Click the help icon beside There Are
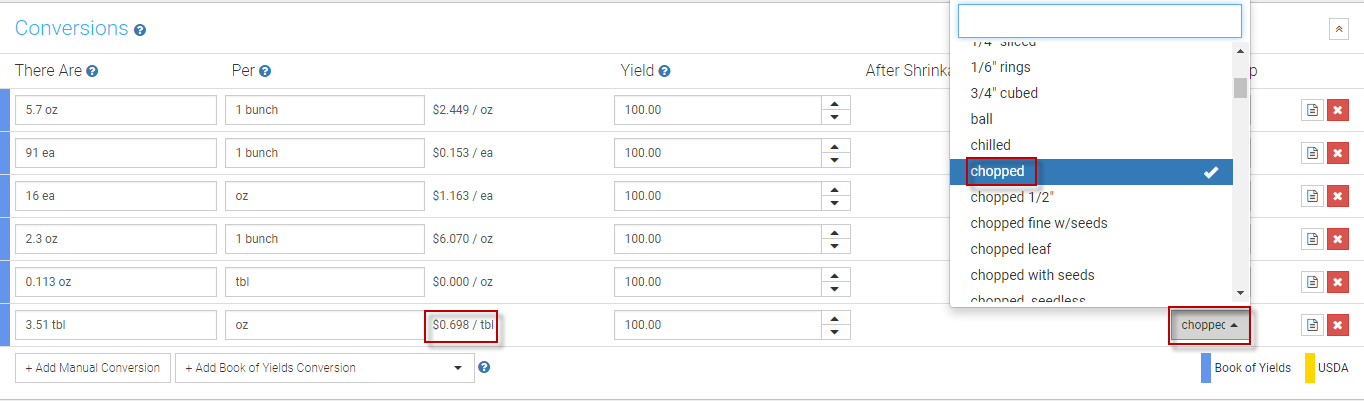Screen dimensions: 1364x401 92,71
